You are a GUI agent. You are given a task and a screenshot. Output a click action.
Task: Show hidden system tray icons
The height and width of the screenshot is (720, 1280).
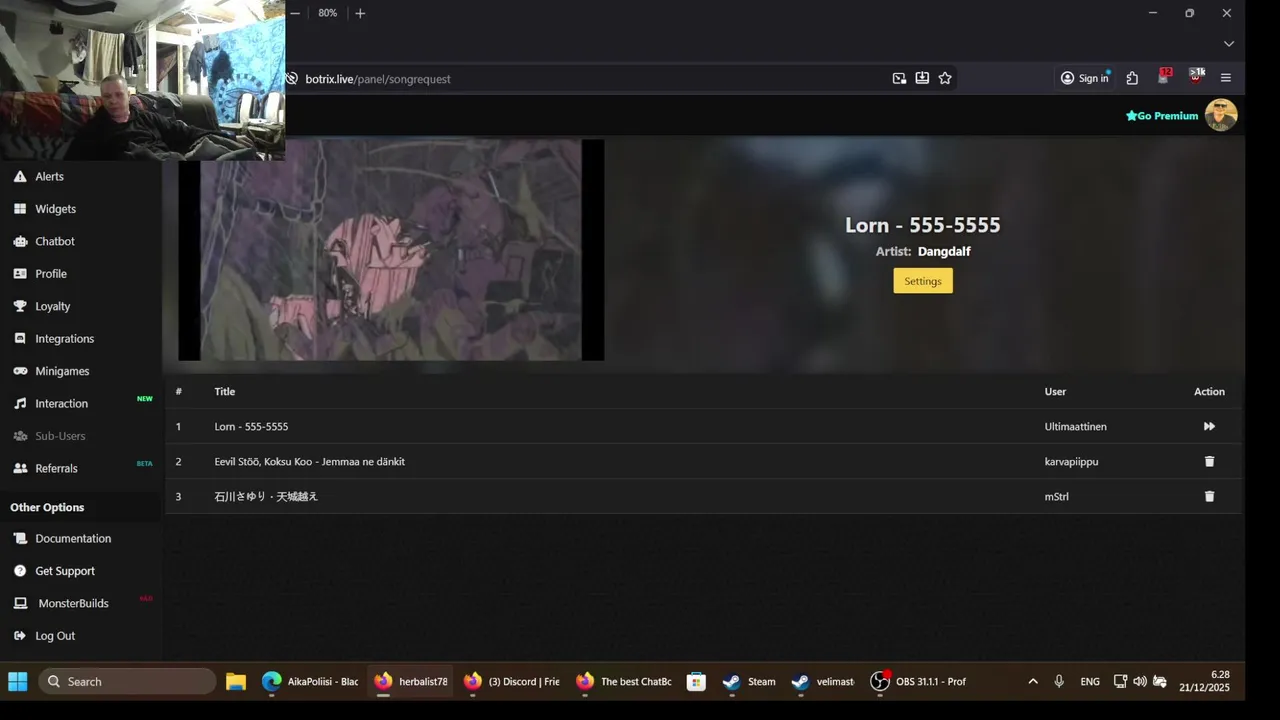[1033, 682]
